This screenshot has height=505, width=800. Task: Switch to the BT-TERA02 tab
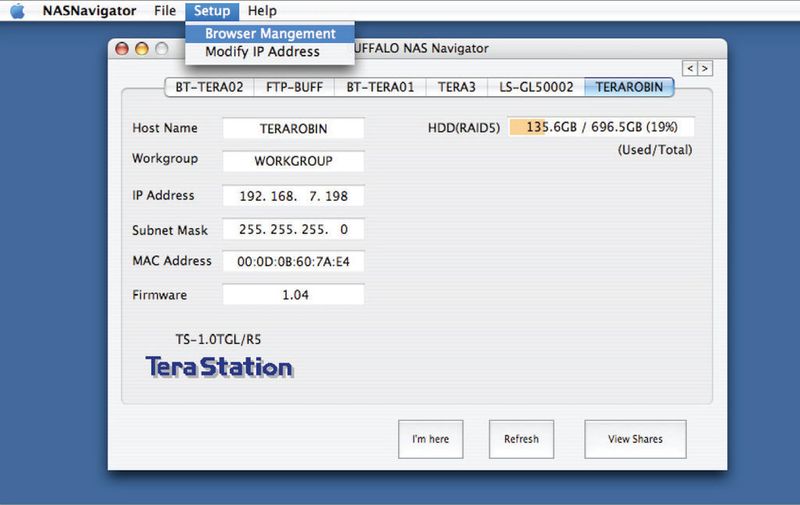(x=209, y=87)
